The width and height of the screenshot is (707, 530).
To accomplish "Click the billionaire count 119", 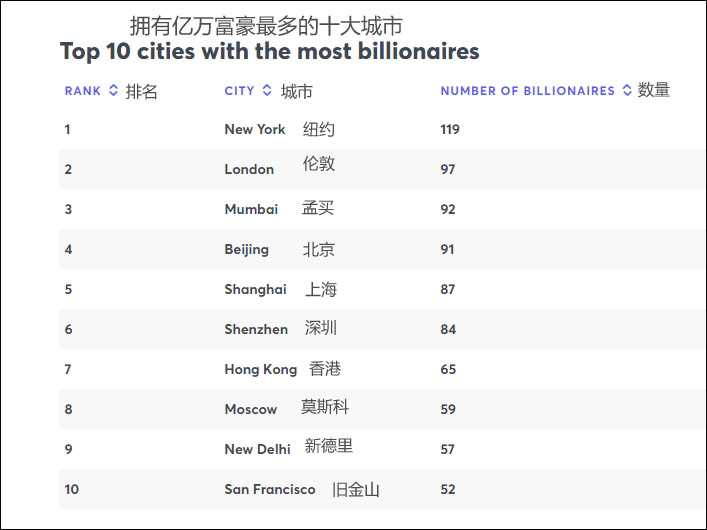I will point(450,129).
